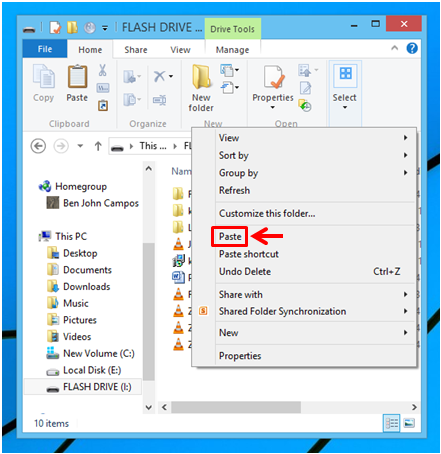Choose Paste from the context menu

tap(230, 237)
